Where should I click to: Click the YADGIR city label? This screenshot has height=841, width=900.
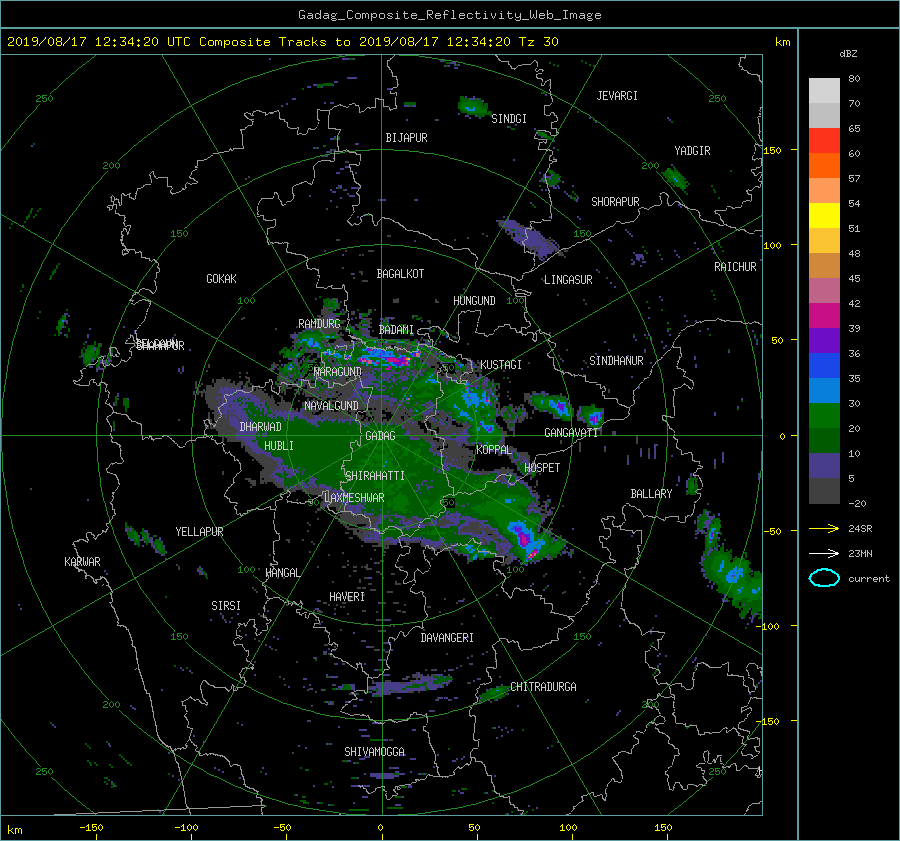(692, 151)
